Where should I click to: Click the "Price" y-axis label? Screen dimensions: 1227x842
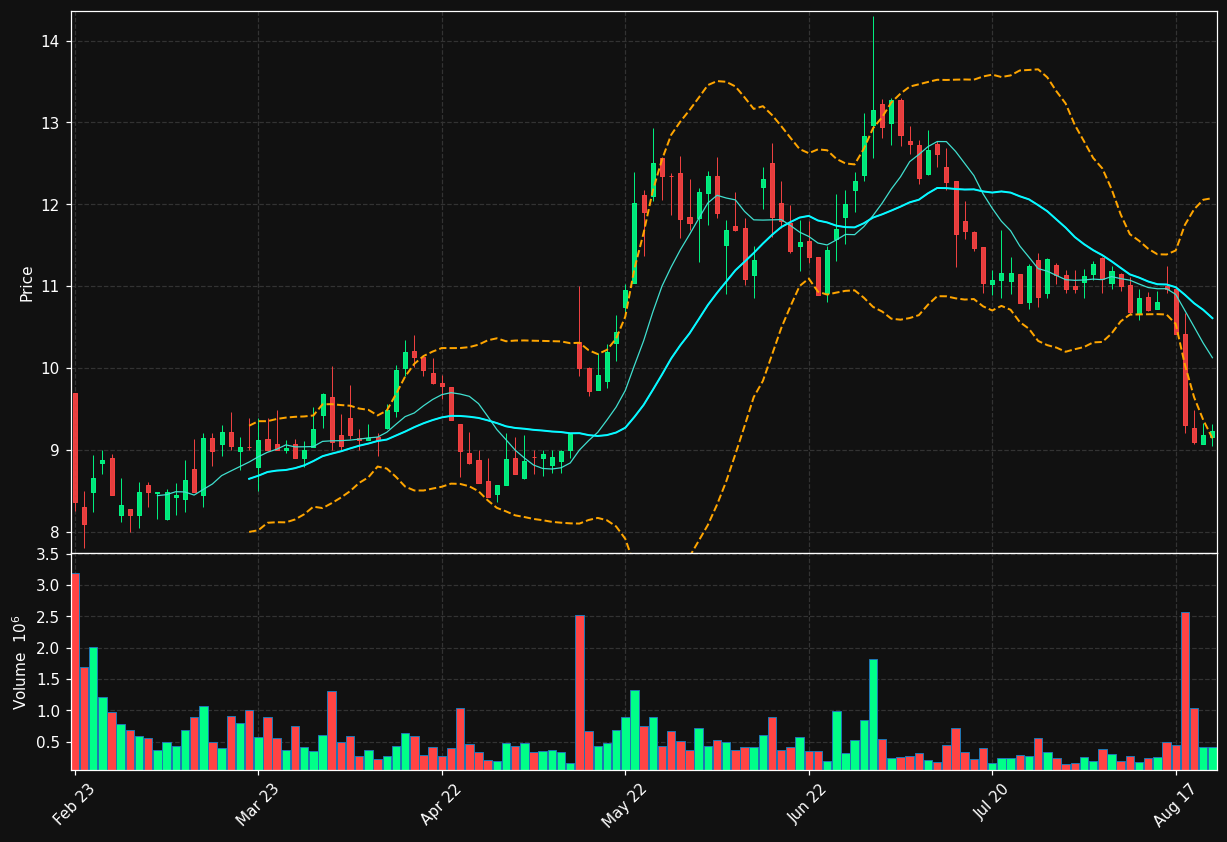(x=27, y=283)
